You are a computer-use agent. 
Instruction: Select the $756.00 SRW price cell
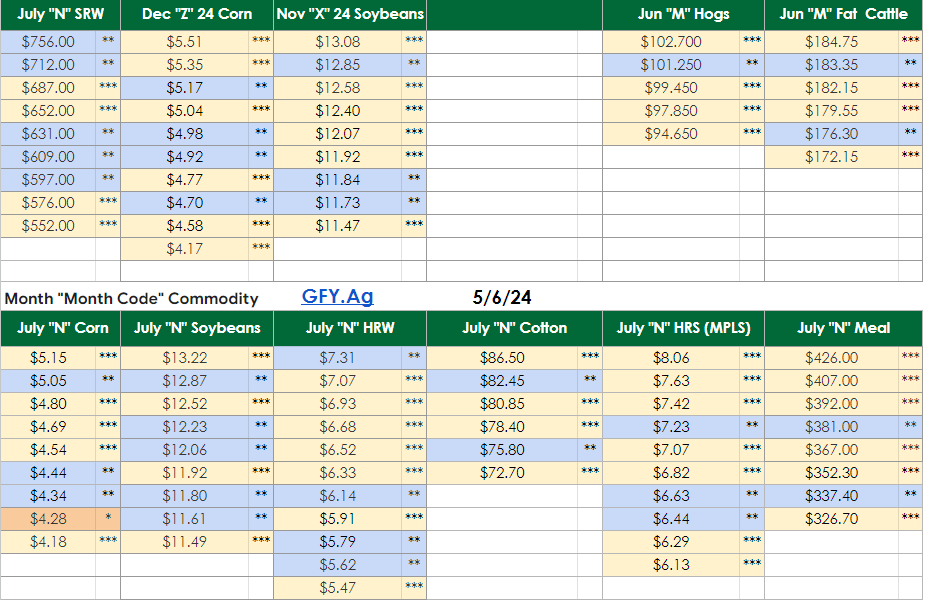(x=48, y=42)
